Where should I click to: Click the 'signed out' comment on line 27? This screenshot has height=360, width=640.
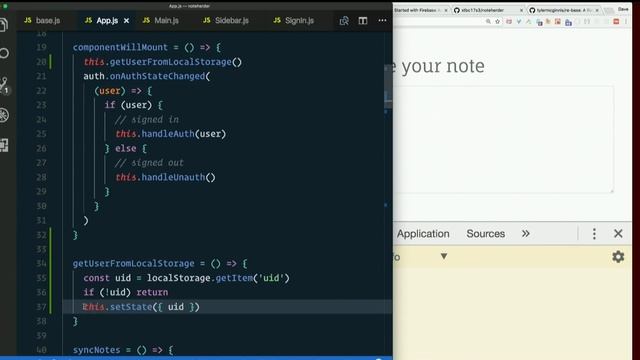point(149,163)
